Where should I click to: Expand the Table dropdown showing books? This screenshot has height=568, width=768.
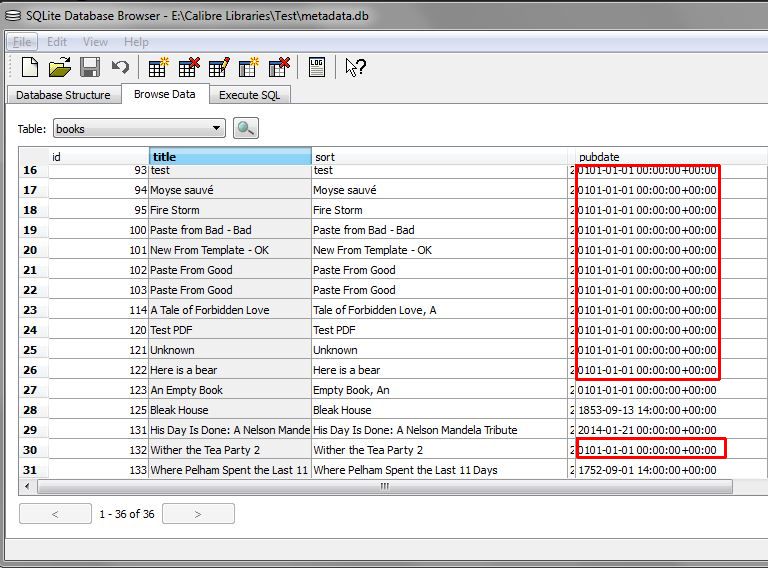point(139,128)
